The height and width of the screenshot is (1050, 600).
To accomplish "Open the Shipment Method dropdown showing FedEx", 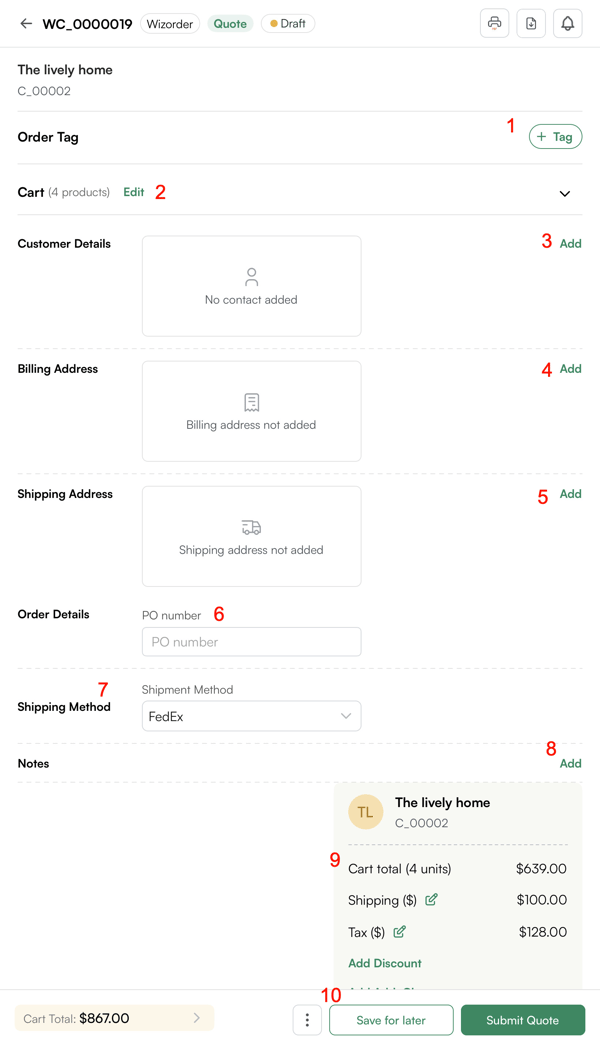I will tap(251, 716).
